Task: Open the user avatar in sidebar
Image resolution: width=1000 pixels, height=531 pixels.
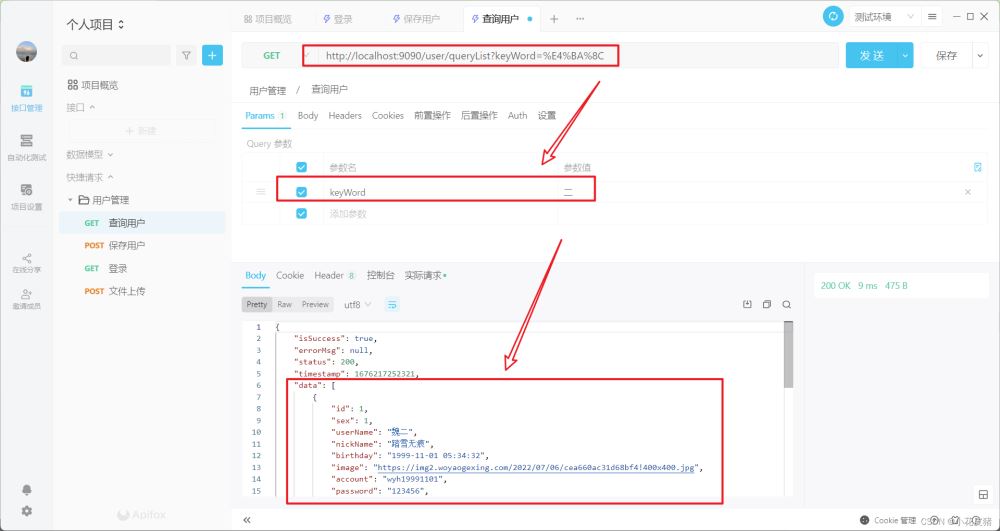Action: click(26, 51)
